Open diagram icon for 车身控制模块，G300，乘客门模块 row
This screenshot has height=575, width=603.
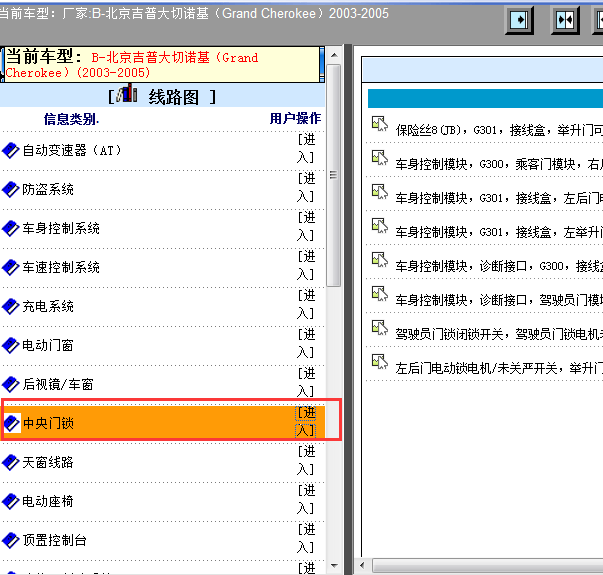pos(380,158)
